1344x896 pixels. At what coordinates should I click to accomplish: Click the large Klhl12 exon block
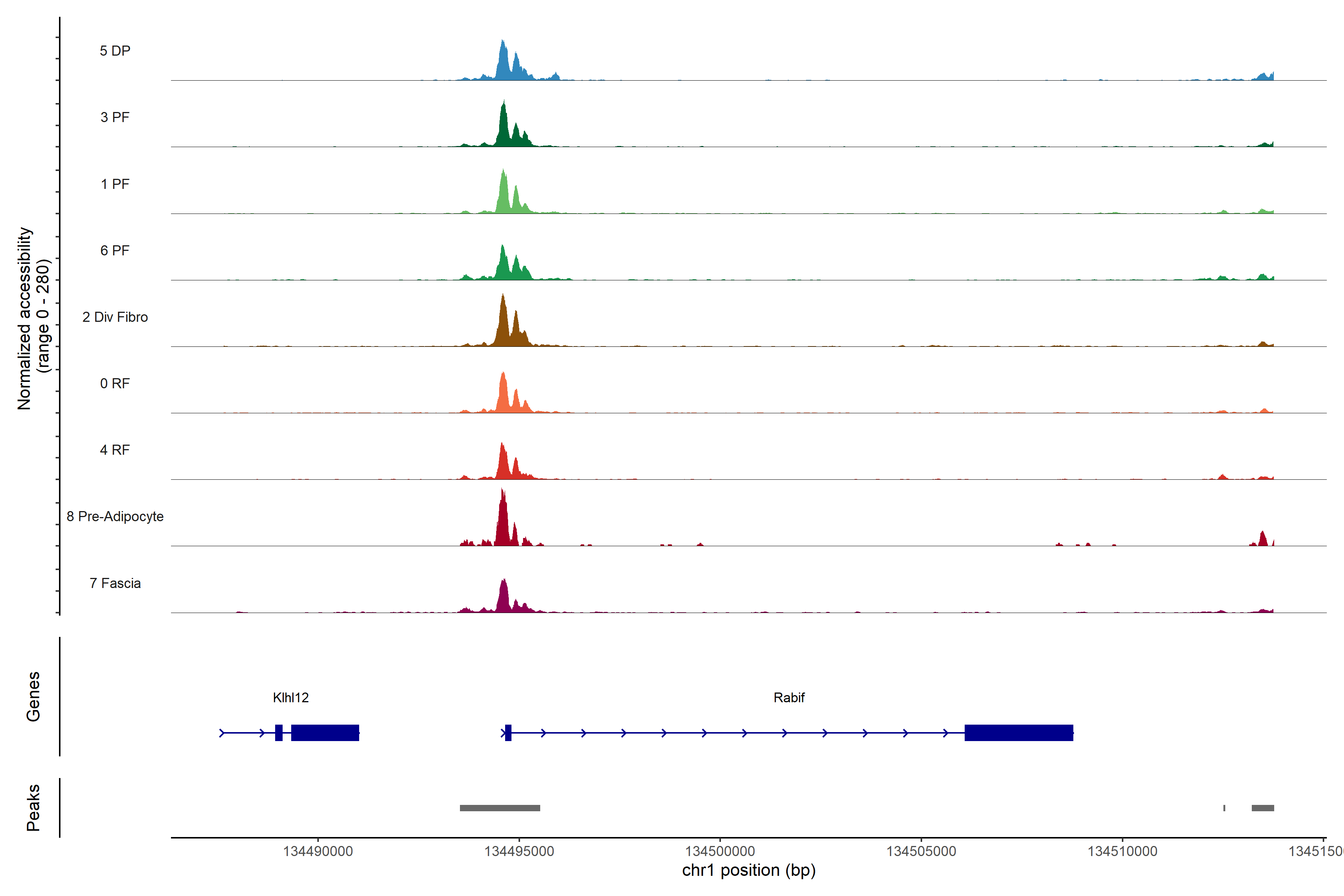pyautogui.click(x=325, y=732)
